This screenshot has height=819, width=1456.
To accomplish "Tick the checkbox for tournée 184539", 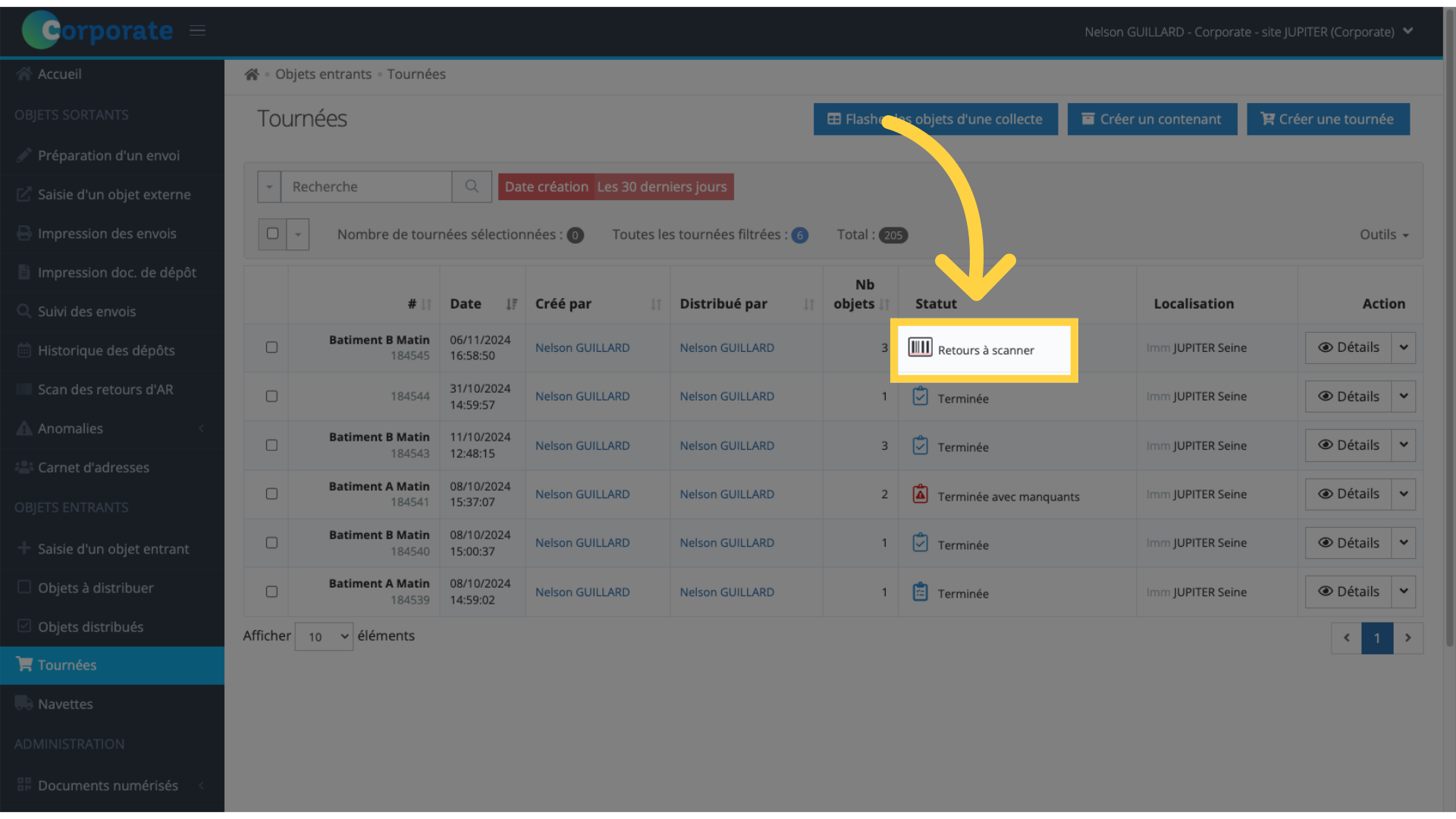I will (271, 592).
